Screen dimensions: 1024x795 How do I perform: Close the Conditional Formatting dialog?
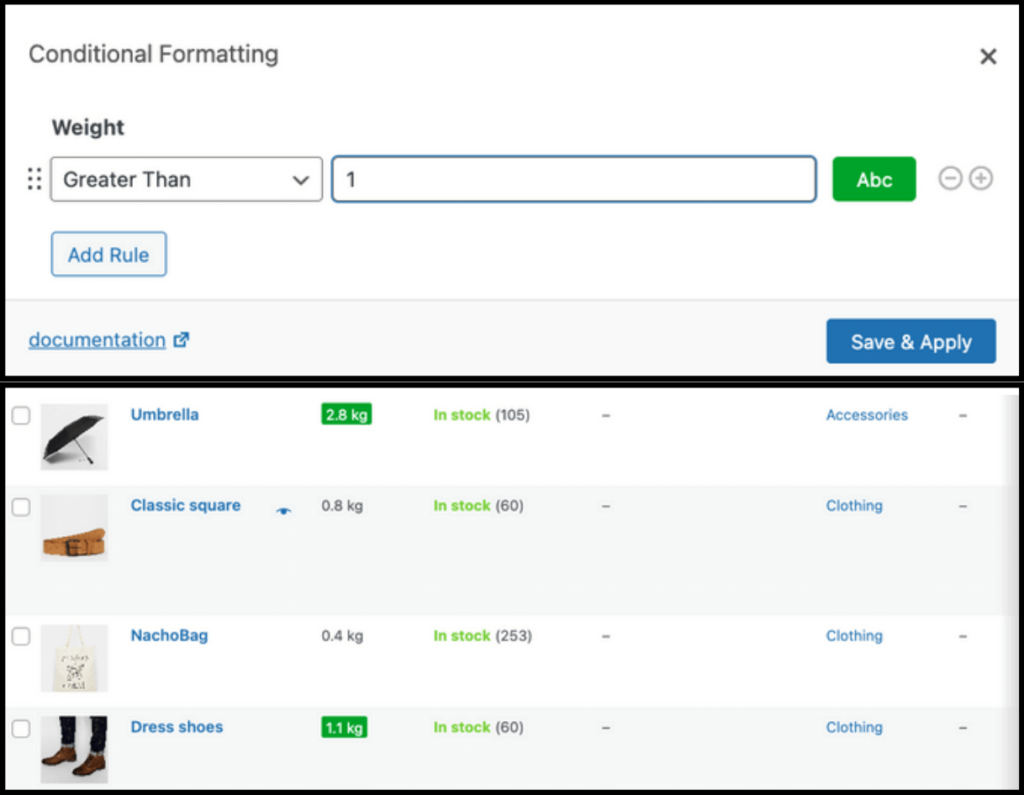(x=988, y=57)
